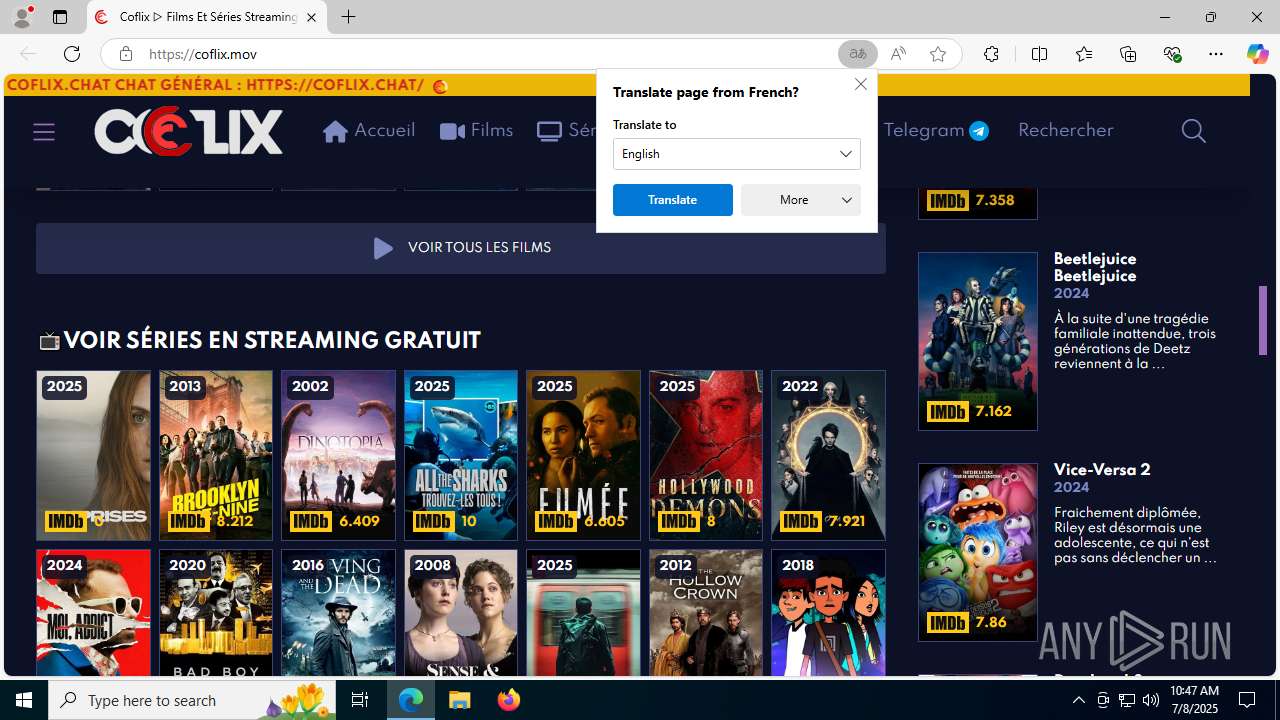This screenshot has height=720, width=1280.
Task: Open the browser profile icon
Action: pos(22,17)
